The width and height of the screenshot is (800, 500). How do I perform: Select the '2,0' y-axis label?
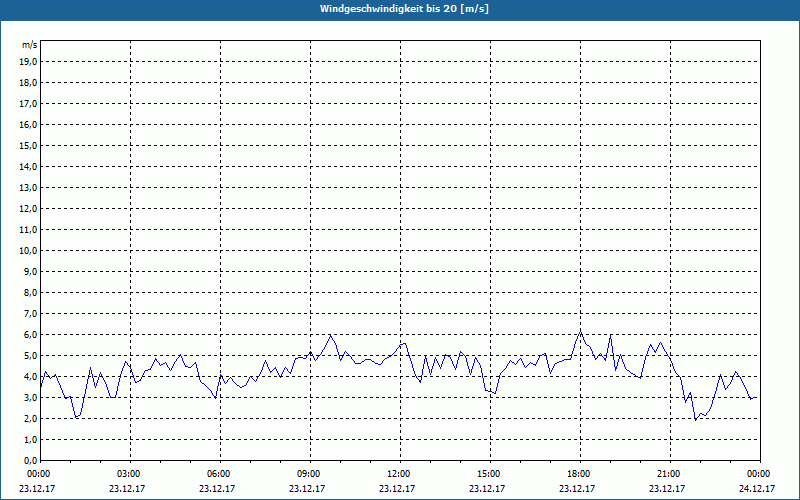[31, 418]
